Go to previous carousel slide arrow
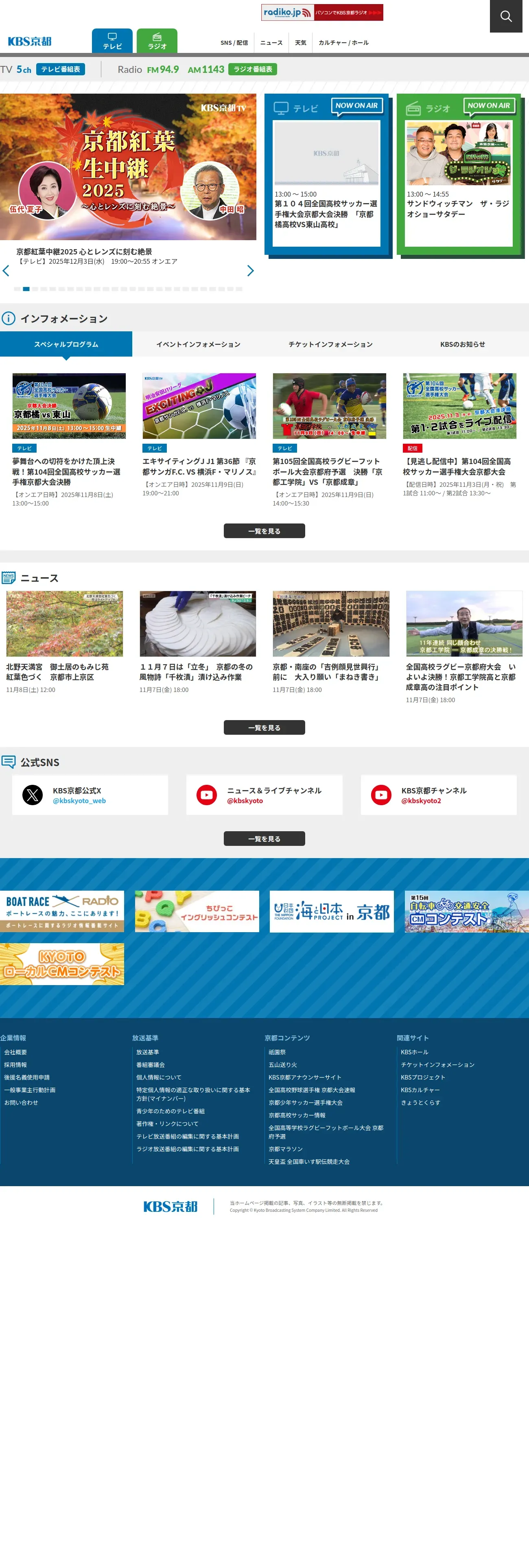 [x=6, y=271]
